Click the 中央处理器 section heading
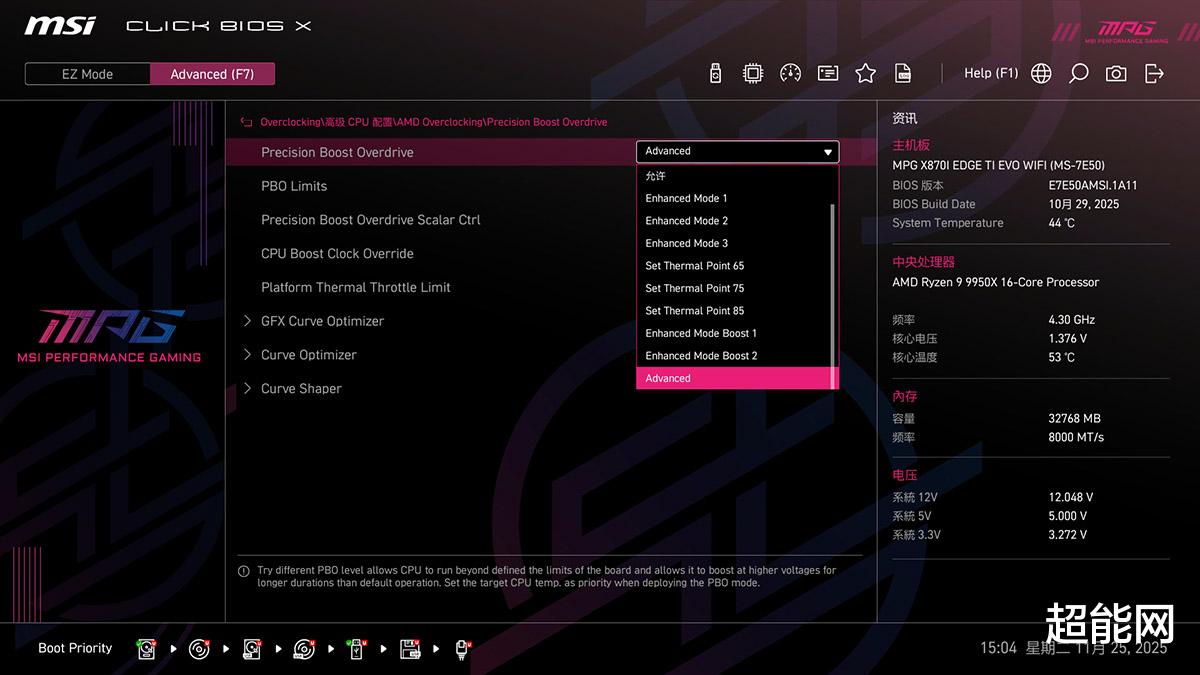This screenshot has width=1200, height=675. 924,262
